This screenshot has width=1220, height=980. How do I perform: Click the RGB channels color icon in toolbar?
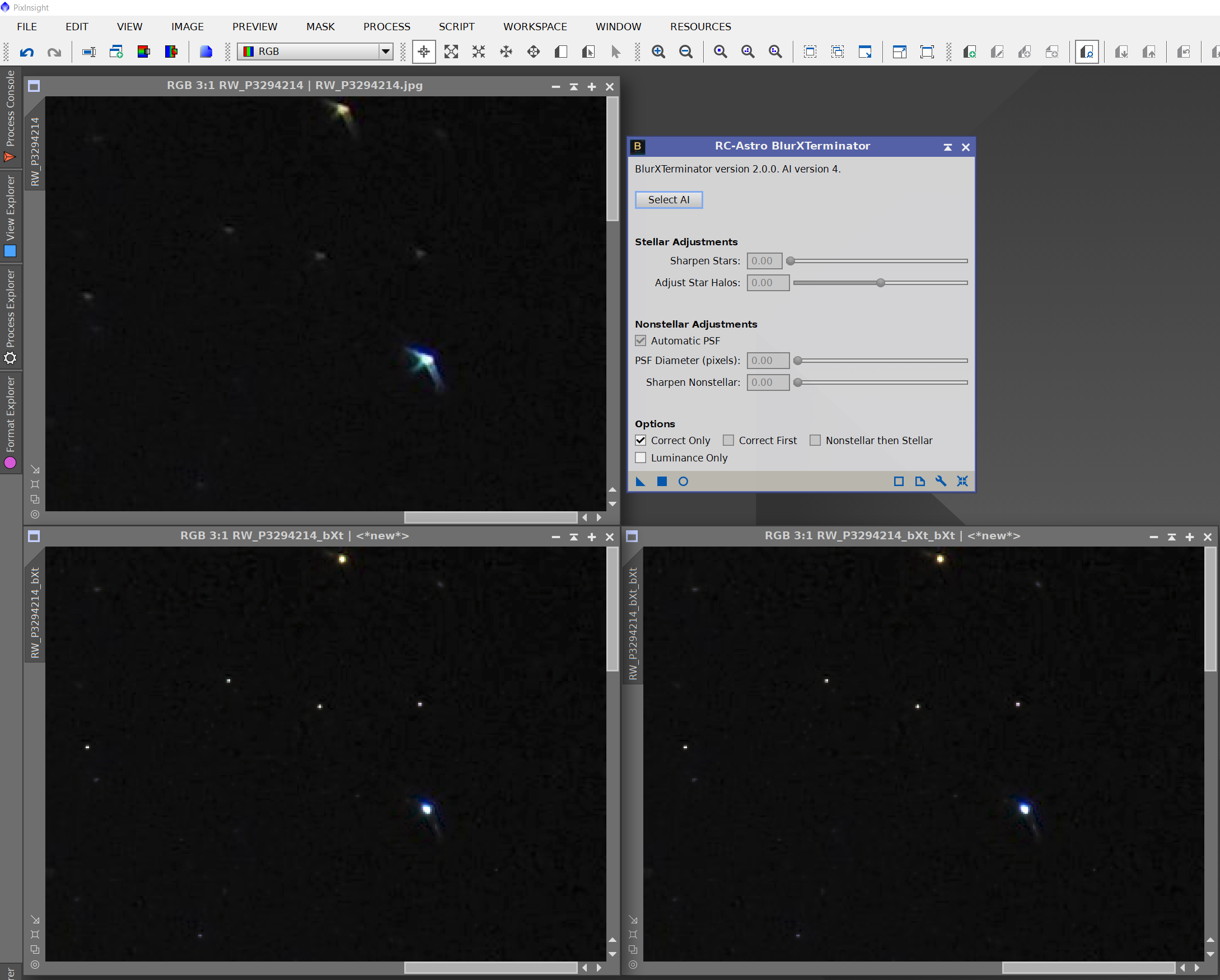(x=144, y=52)
